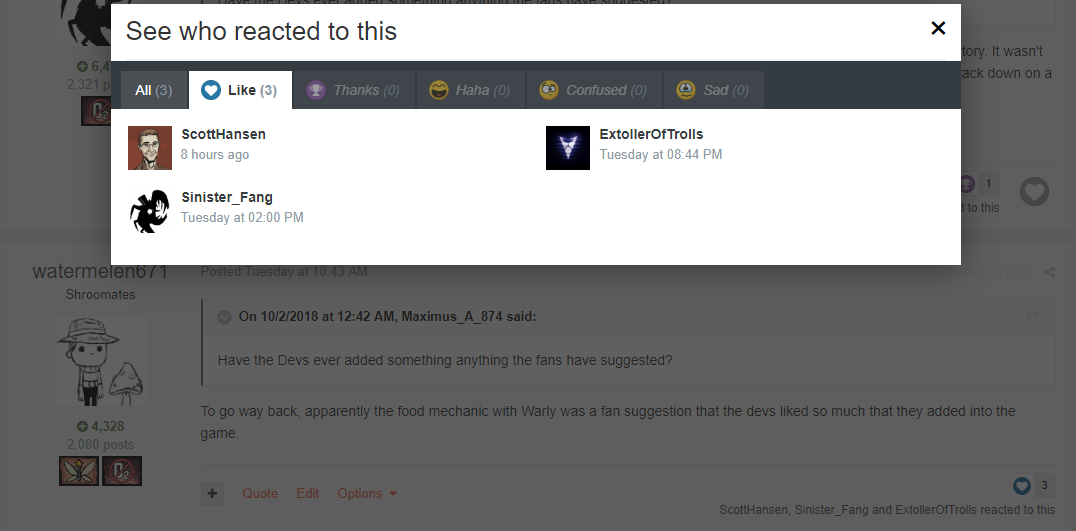Viewport: 1076px width, 531px height.
Task: Click the Quote link under the post
Action: [x=260, y=493]
